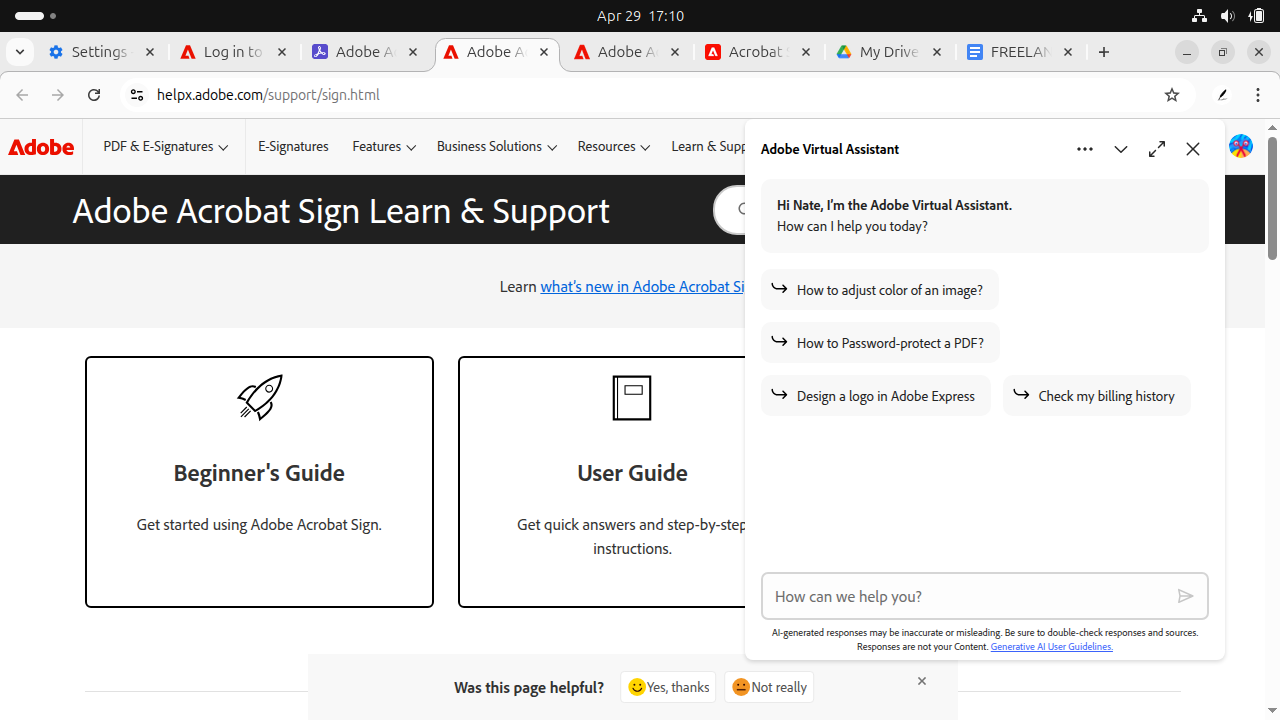View site information icon in address bar

point(136,95)
